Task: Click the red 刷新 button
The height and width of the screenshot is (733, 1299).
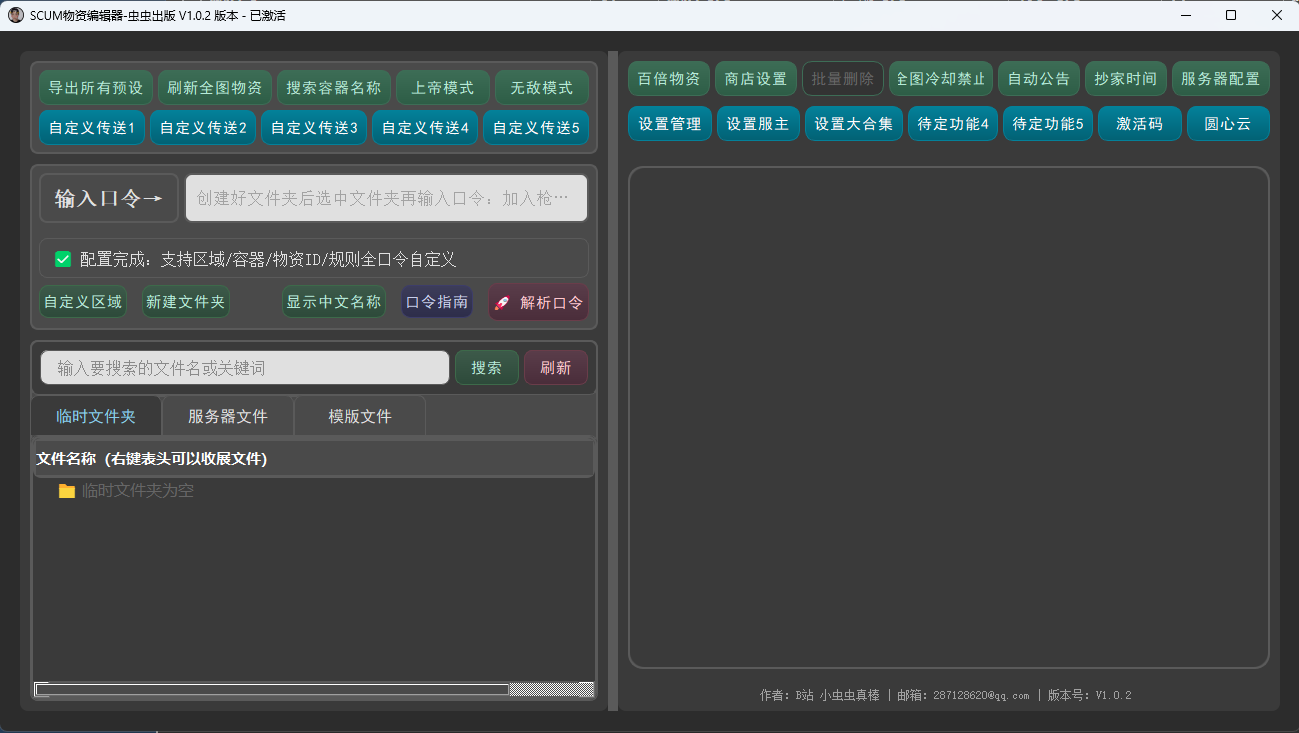Action: pyautogui.click(x=555, y=368)
